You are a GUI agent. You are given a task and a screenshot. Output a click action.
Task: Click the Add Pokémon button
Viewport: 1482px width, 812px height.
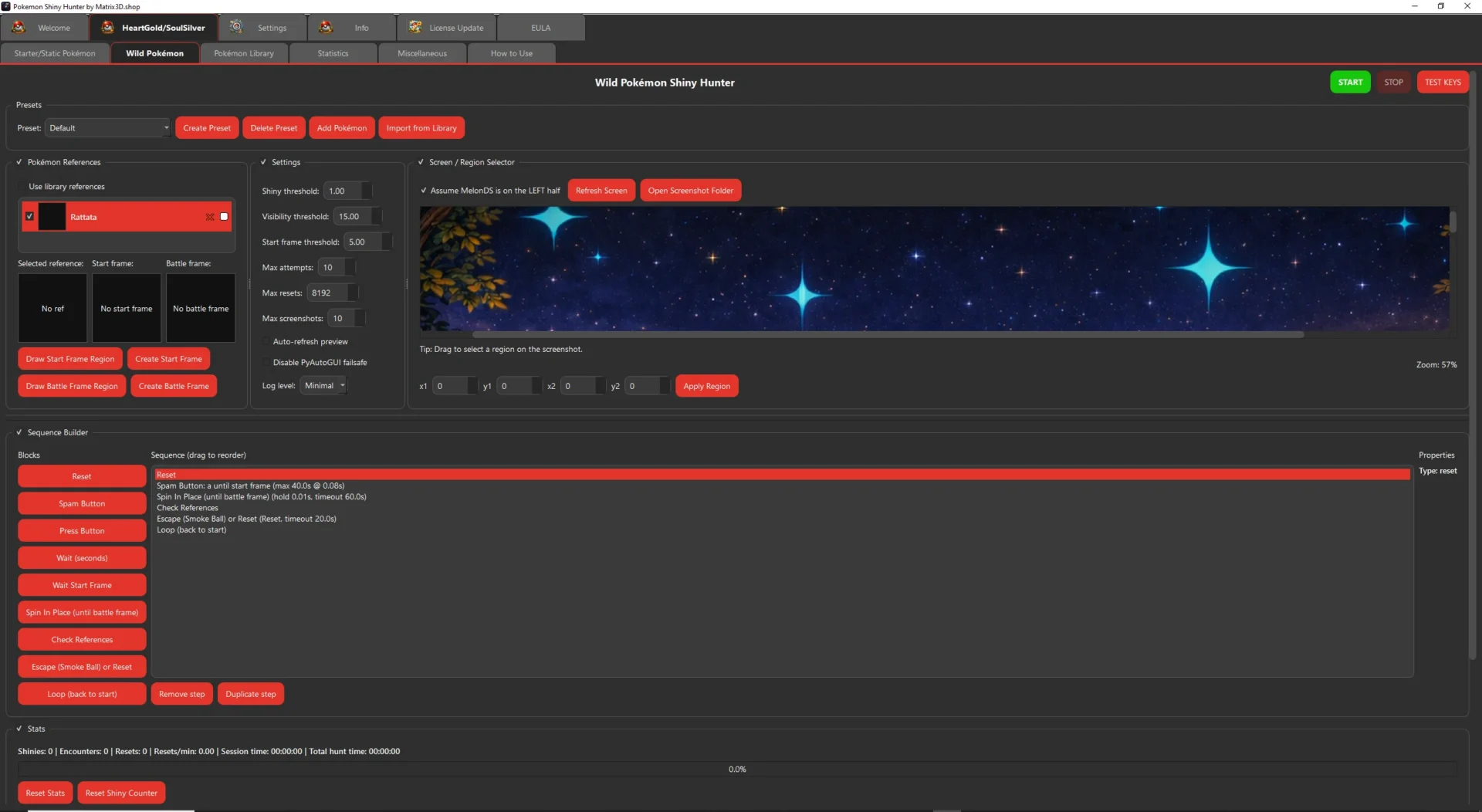point(342,128)
